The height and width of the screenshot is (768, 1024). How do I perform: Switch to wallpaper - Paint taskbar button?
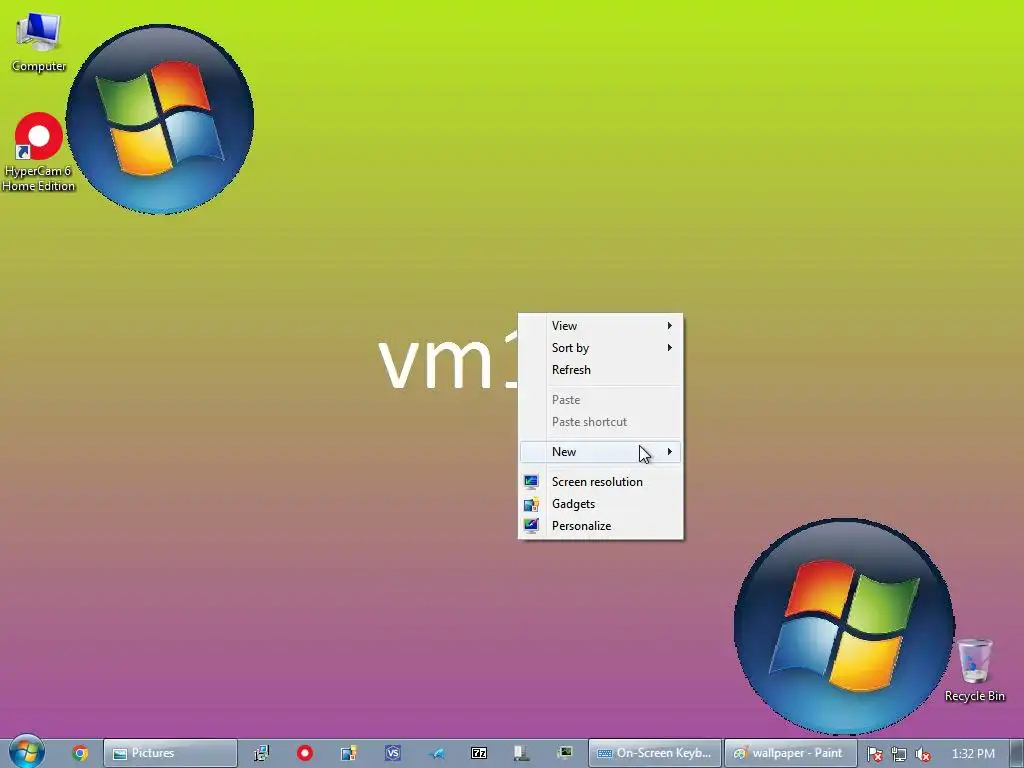790,753
